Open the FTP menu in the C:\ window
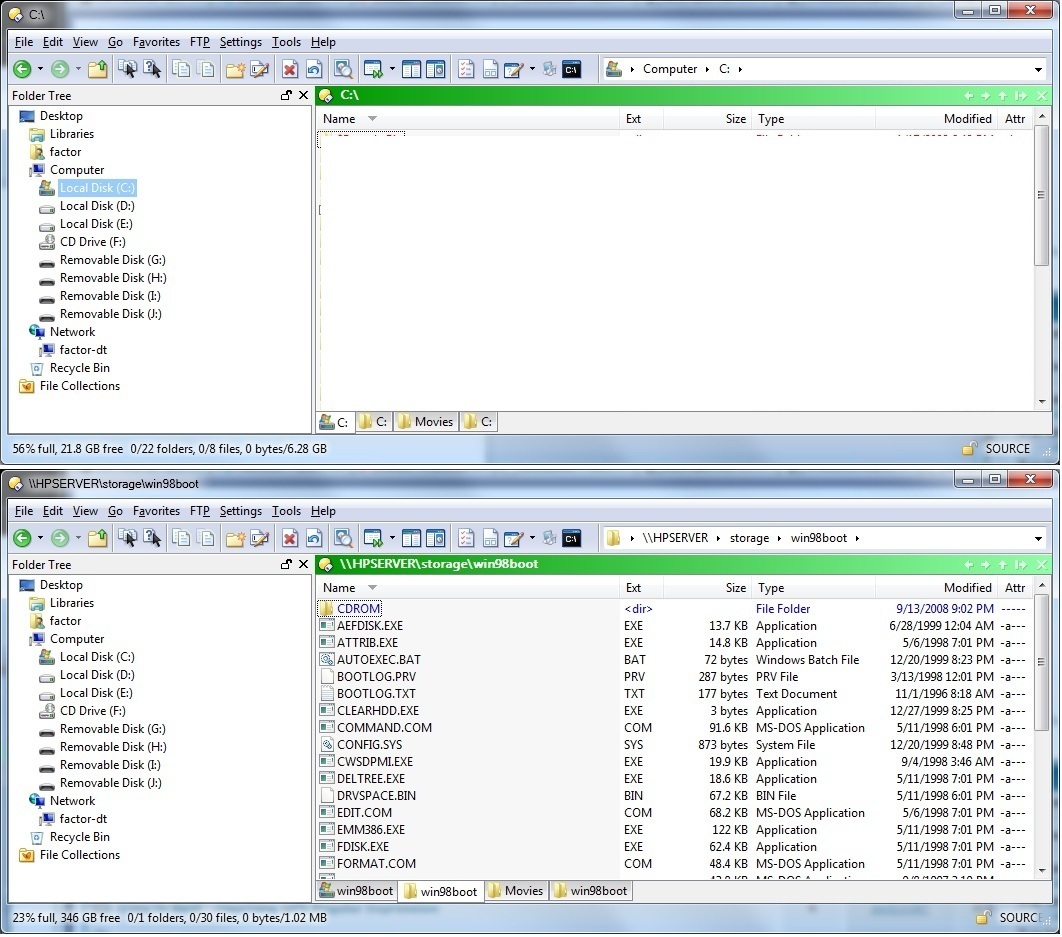 click(200, 42)
